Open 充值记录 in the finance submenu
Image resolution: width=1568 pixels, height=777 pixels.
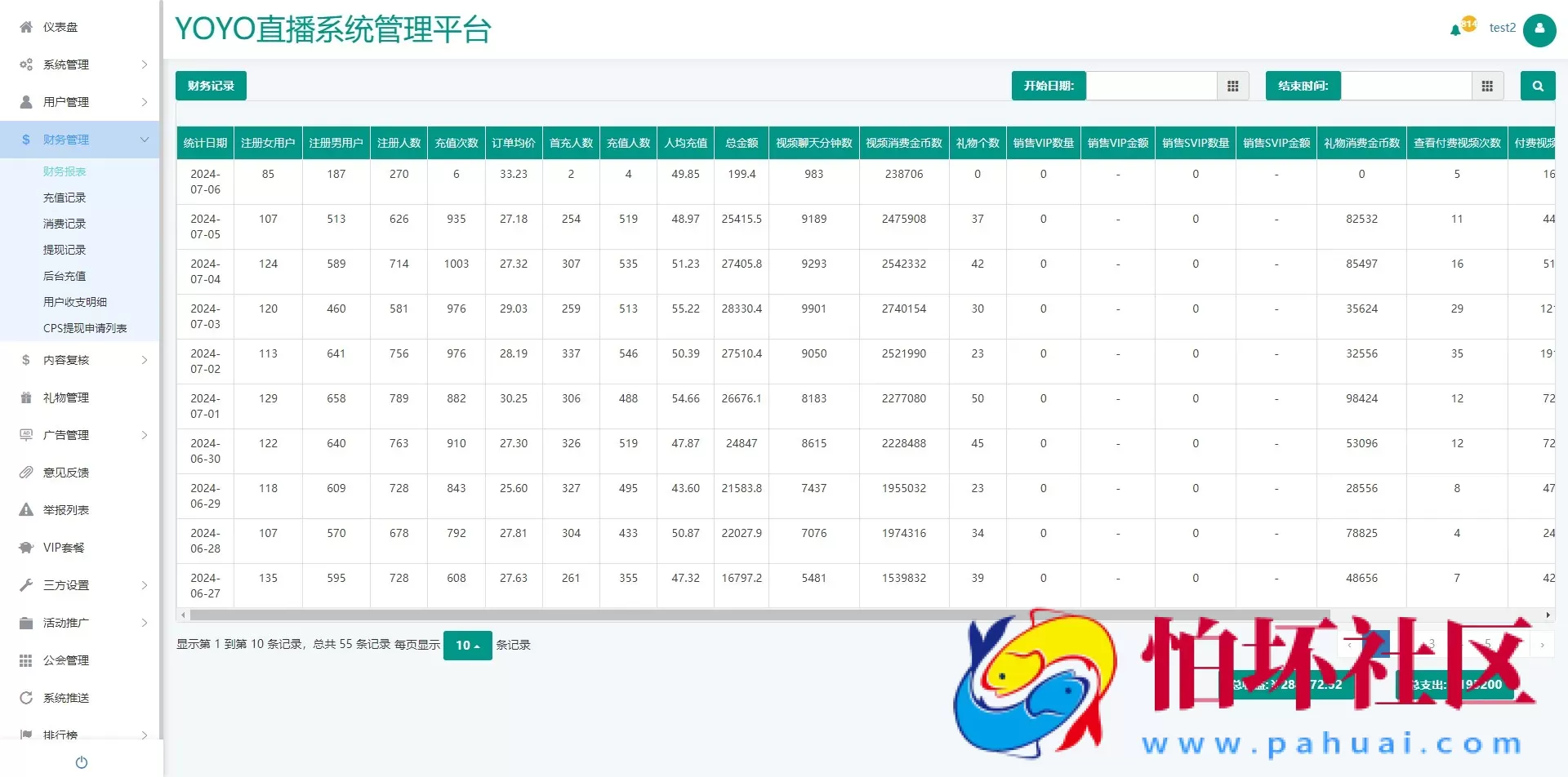65,198
